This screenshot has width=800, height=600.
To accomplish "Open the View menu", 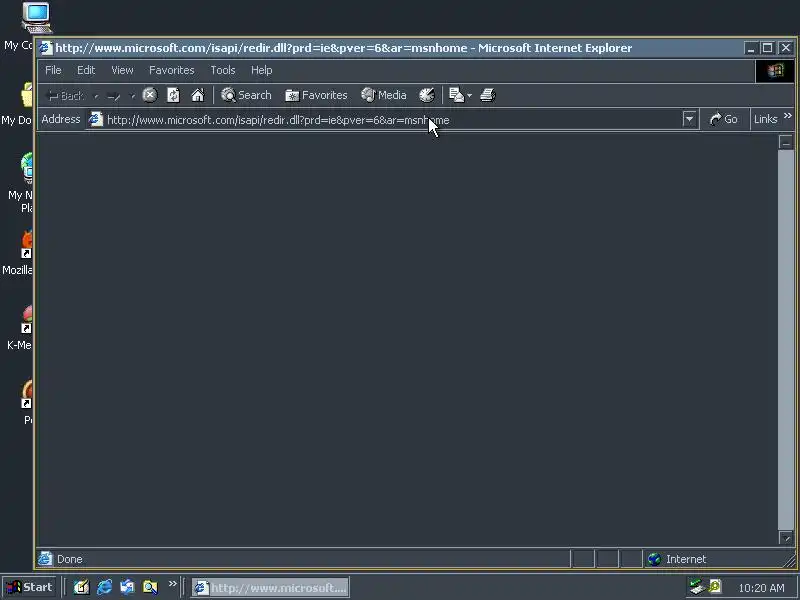I will coord(122,70).
